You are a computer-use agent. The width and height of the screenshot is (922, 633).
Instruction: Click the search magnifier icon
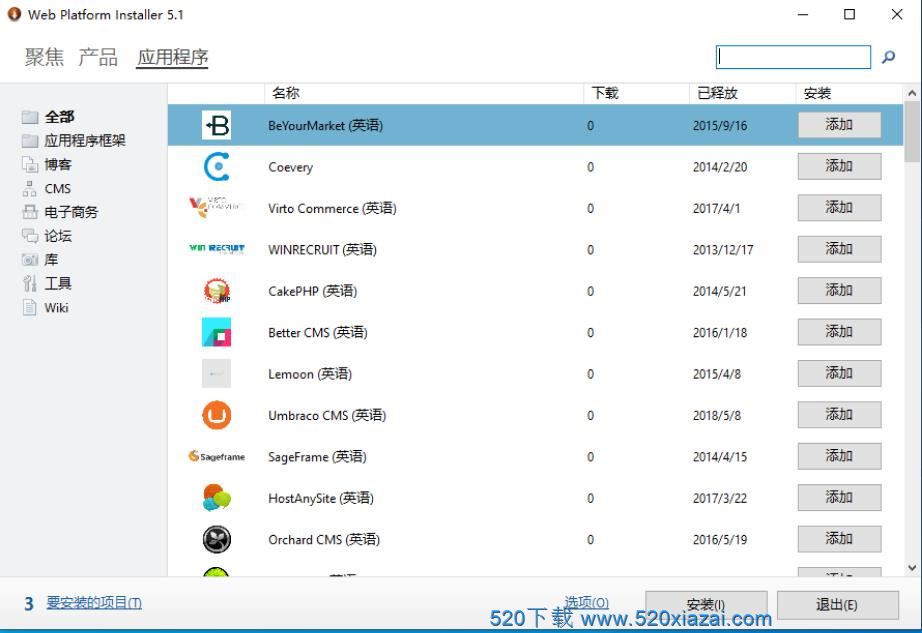888,57
